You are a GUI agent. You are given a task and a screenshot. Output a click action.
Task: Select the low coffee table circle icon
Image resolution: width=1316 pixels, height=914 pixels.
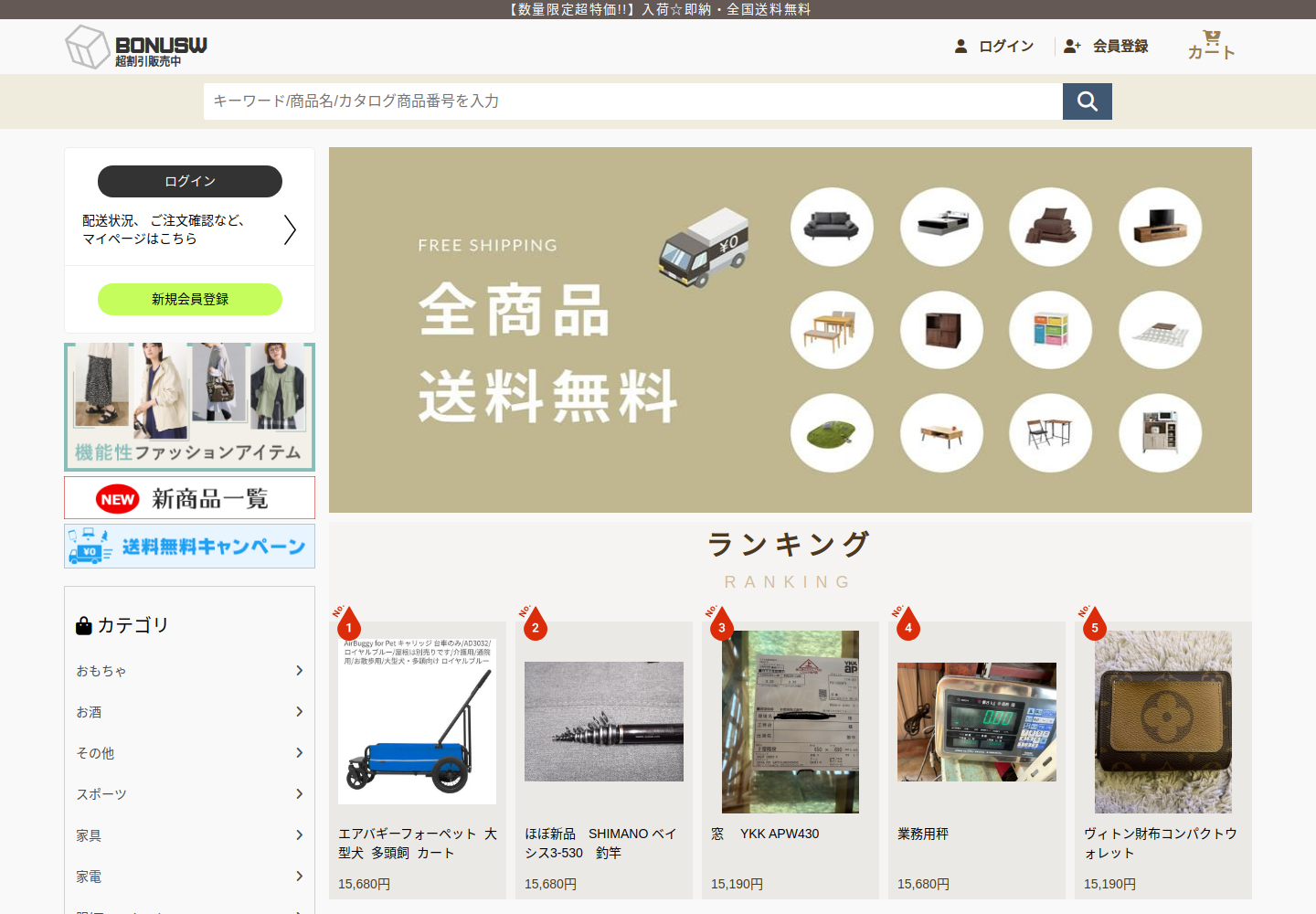tap(941, 433)
